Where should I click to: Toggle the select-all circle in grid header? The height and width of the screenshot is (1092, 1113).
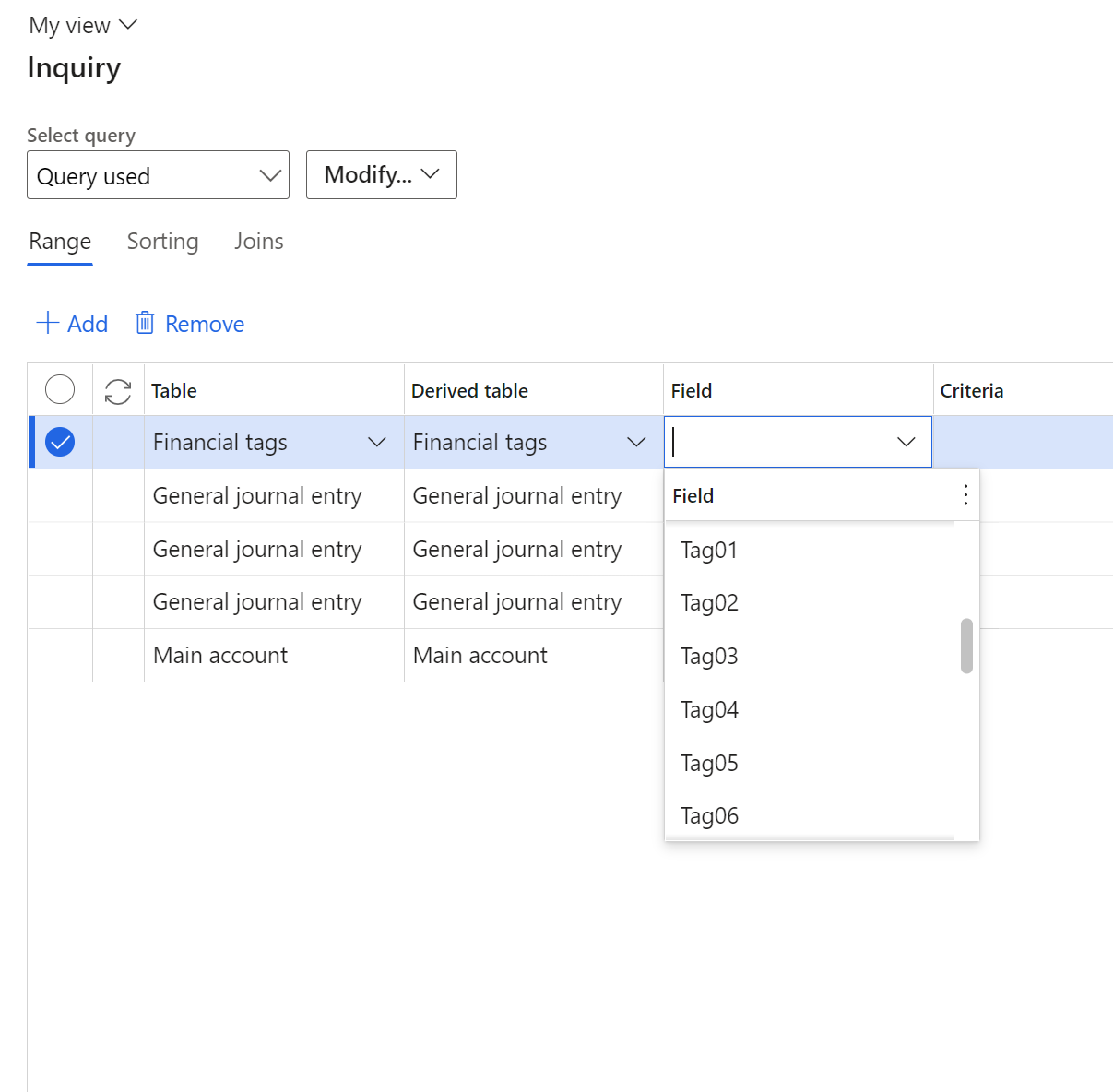(60, 390)
